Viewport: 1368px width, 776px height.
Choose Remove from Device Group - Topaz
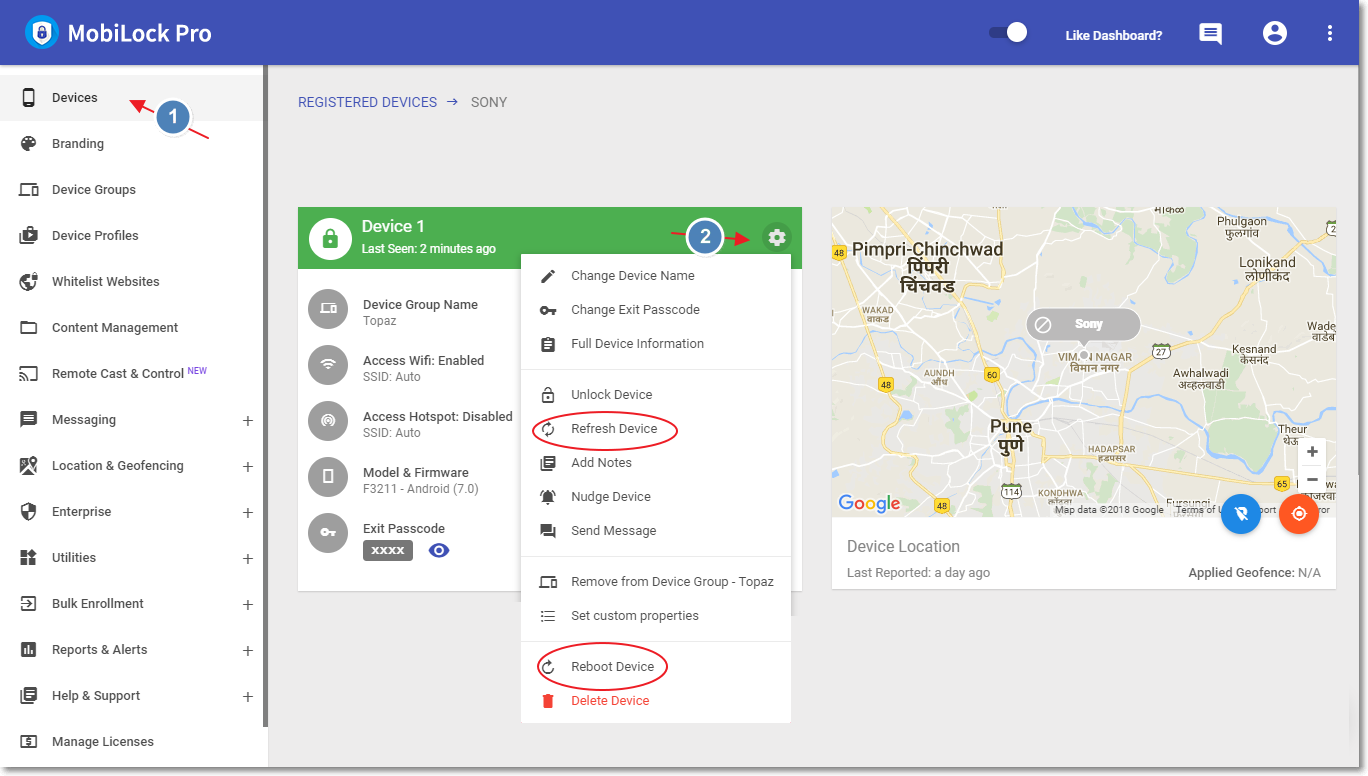[656, 582]
